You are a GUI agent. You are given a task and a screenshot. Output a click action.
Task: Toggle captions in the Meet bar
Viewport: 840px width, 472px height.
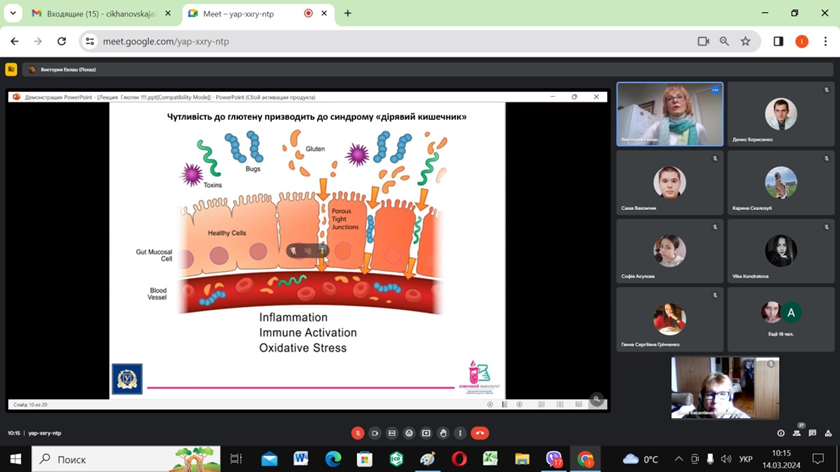point(392,433)
